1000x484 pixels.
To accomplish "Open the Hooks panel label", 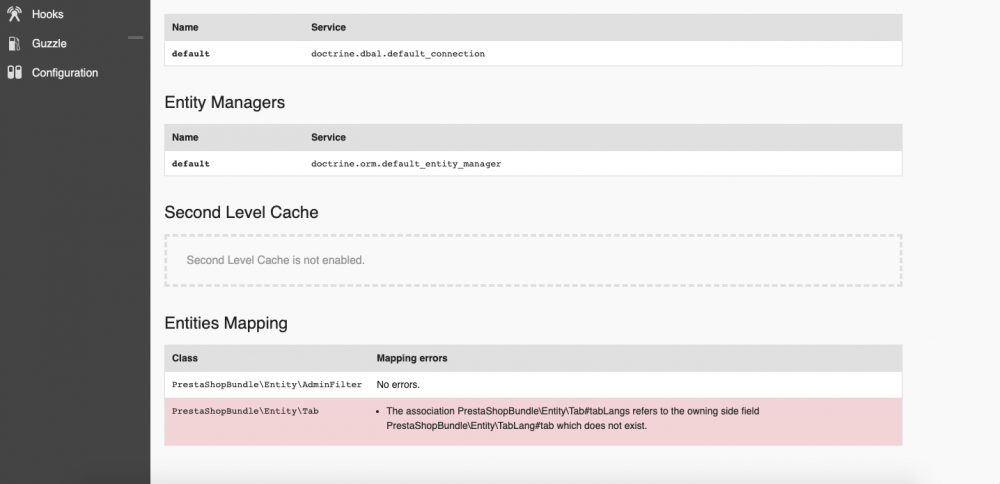I will pyautogui.click(x=48, y=15).
